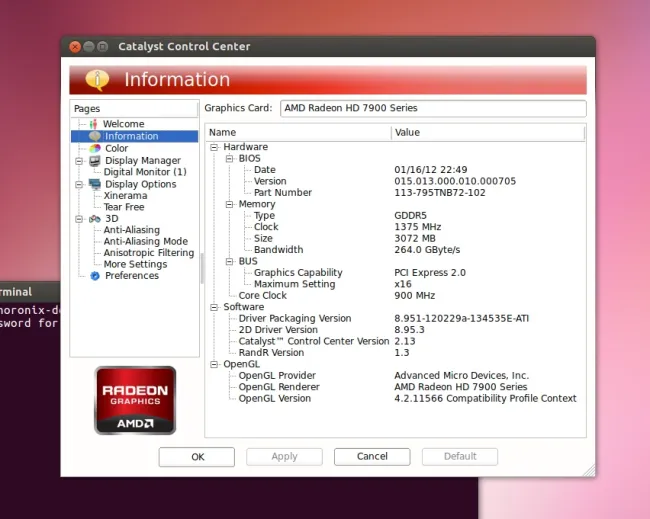Collapse the BIOS section
This screenshot has height=519, width=650.
[229, 159]
